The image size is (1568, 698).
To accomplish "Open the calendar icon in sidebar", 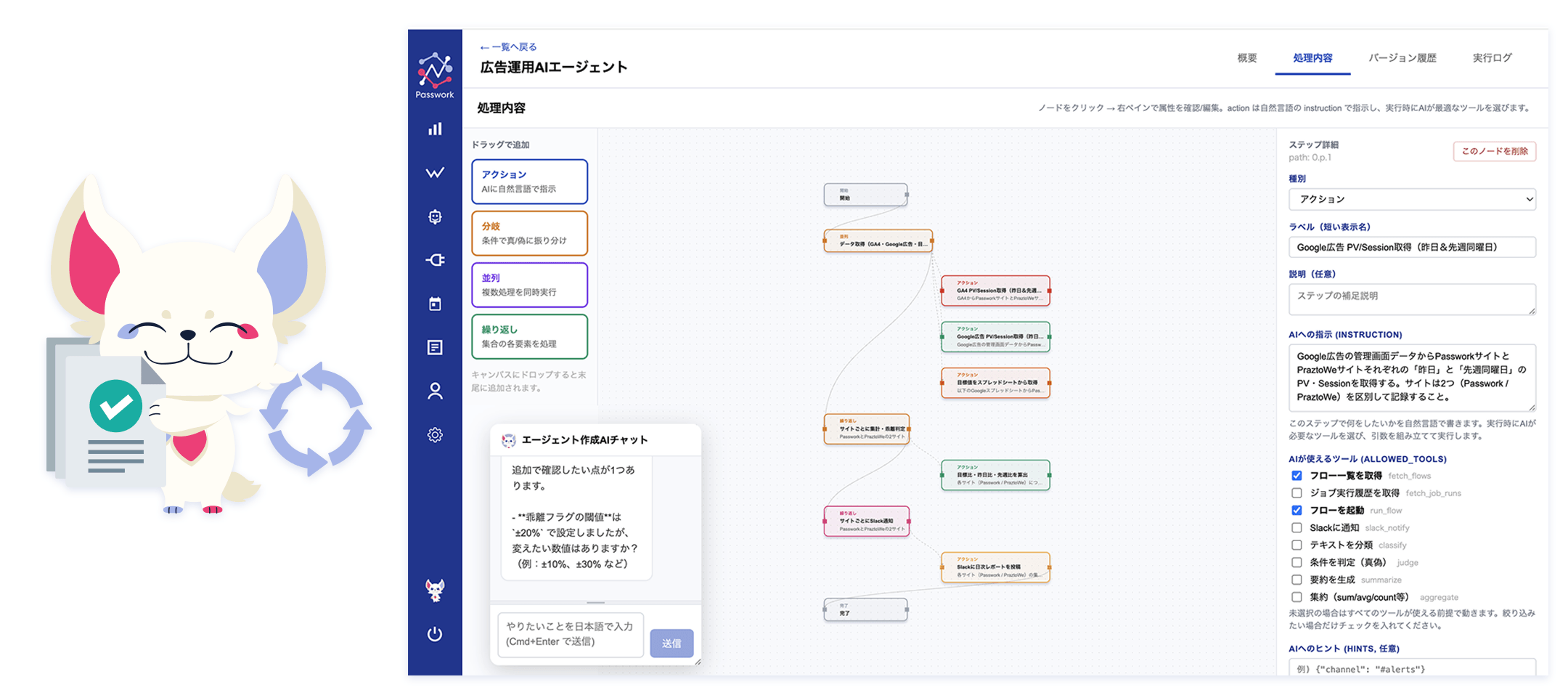I will (435, 304).
